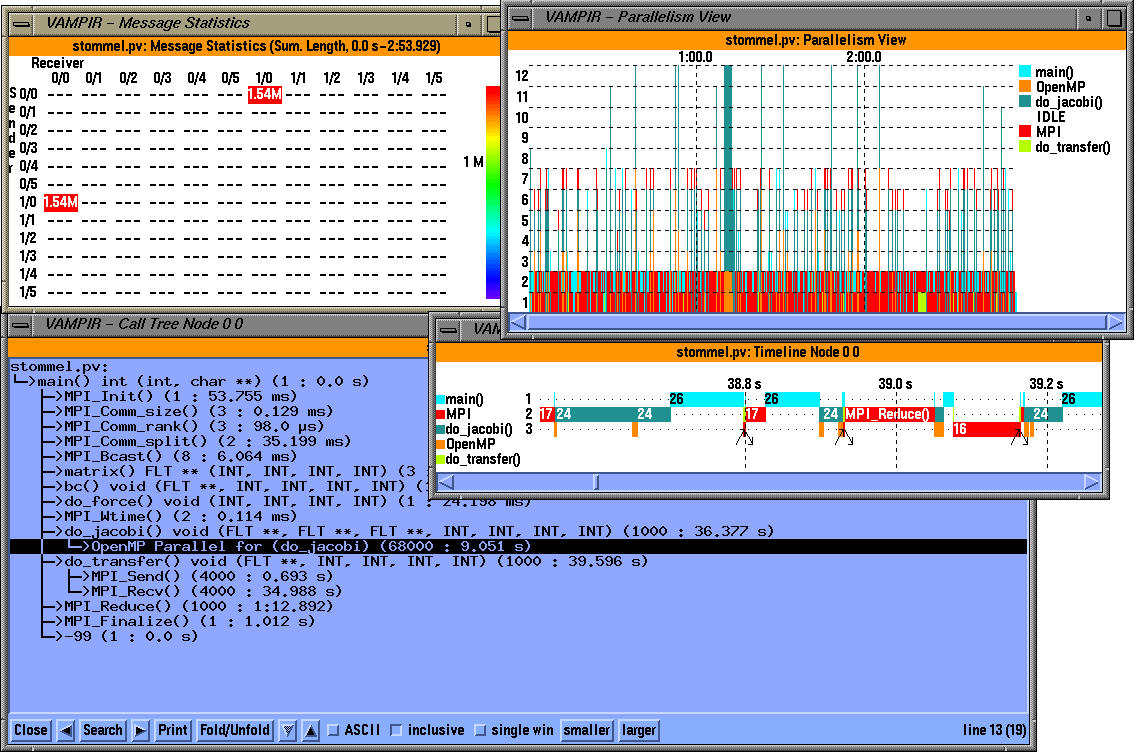Click OpenMP orange swatch in Parallelism legend
The image size is (1134, 752).
(1025, 87)
